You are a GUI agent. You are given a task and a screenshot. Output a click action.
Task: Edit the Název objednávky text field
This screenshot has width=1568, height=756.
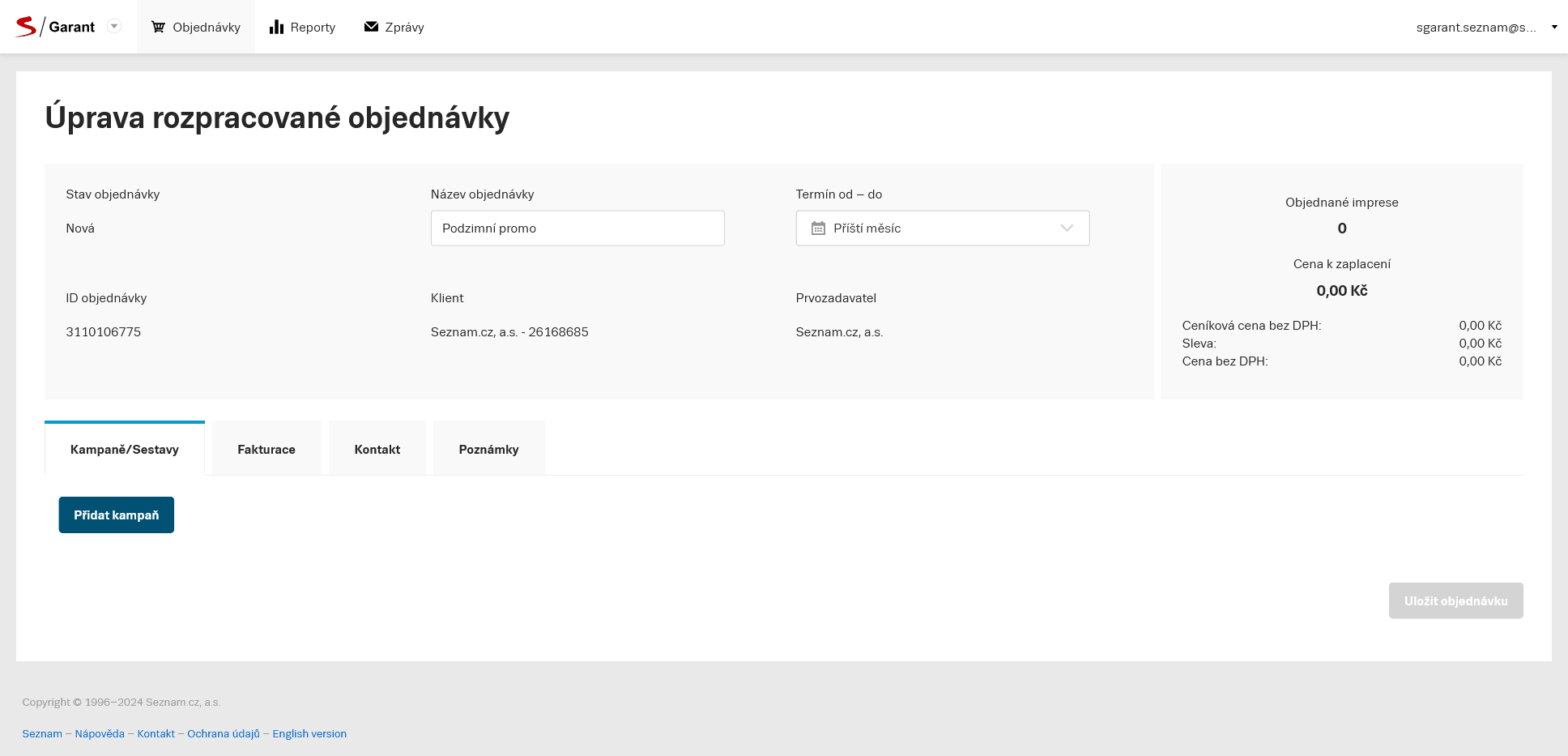point(577,229)
